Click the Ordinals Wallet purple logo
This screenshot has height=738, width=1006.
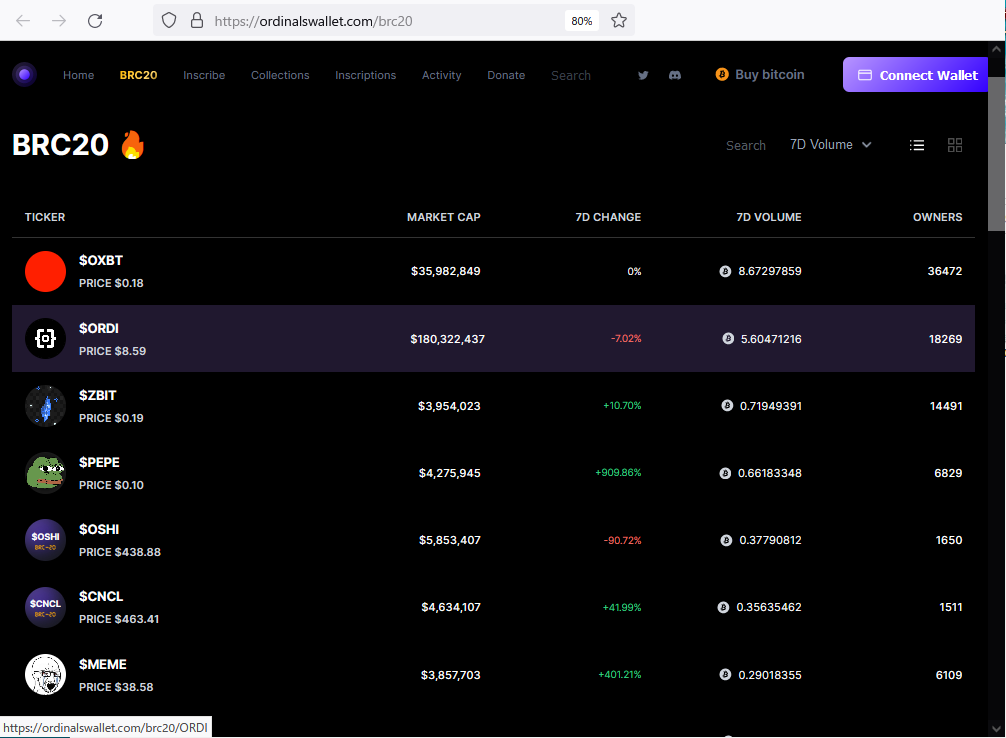[x=24, y=75]
